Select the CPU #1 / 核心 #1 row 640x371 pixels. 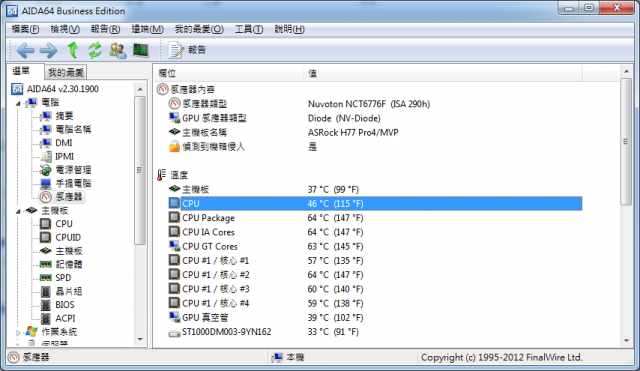point(376,260)
